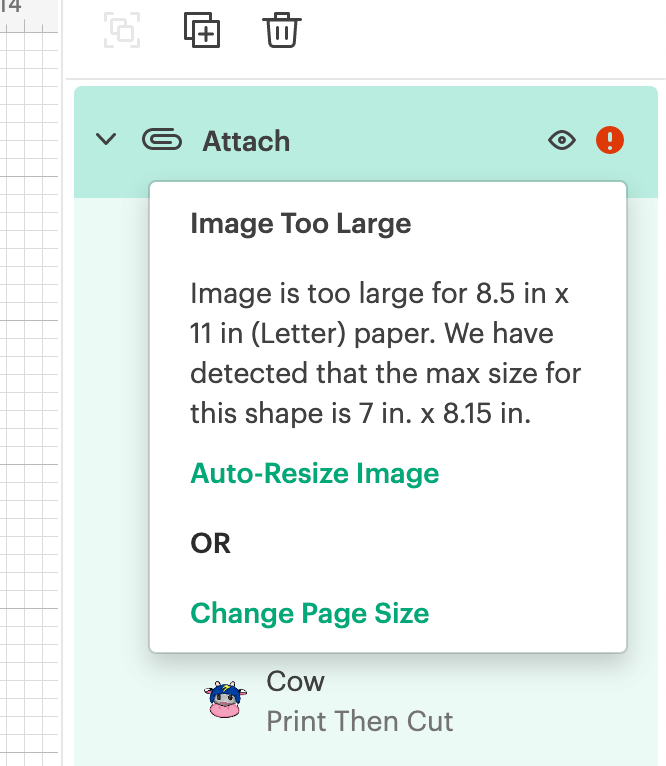The width and height of the screenshot is (666, 766).
Task: Click the max size warning message text
Action: [x=386, y=353]
